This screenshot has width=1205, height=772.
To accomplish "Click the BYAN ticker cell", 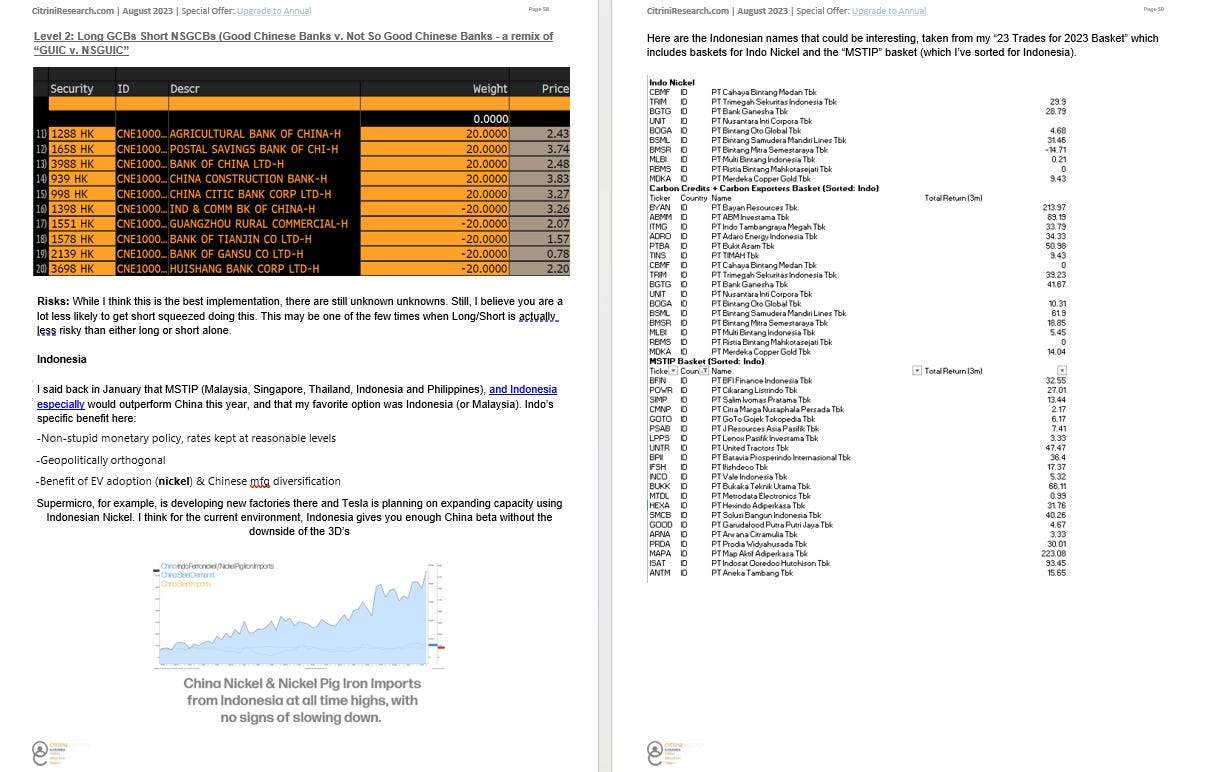I will click(x=660, y=208).
